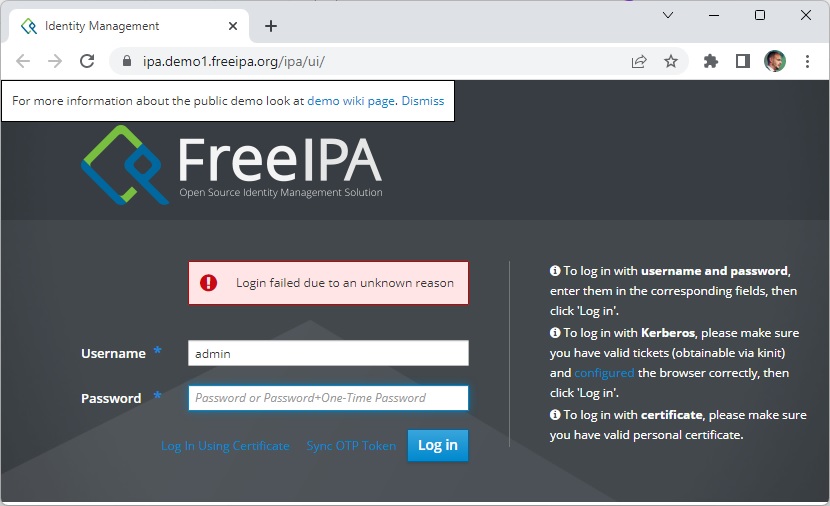Image resolution: width=830 pixels, height=506 pixels.
Task: Click the address bar URL
Action: 233,61
